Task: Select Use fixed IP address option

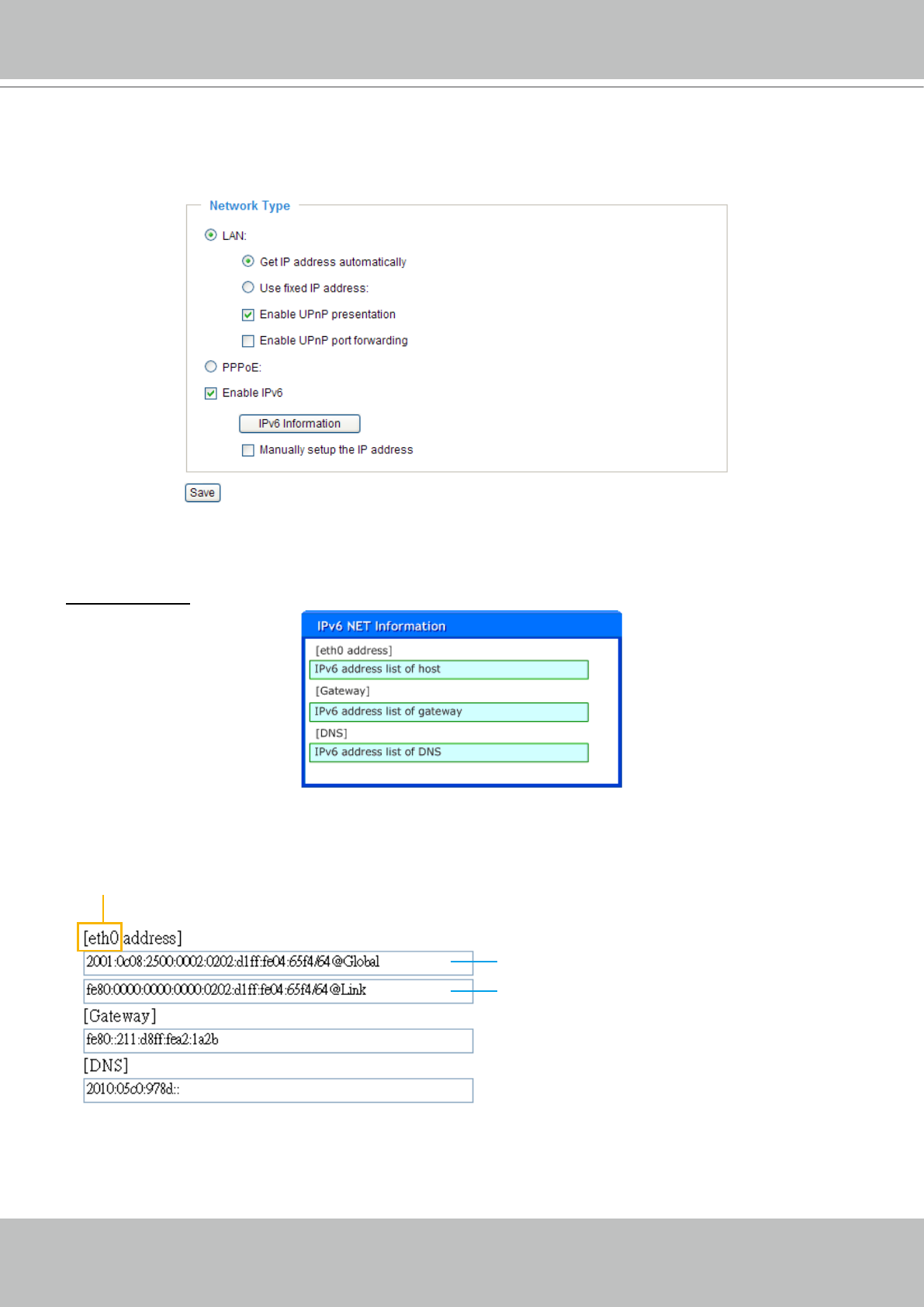Action: (x=248, y=288)
